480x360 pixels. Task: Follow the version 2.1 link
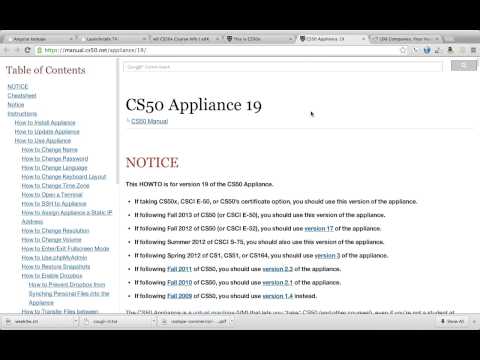tap(278, 283)
